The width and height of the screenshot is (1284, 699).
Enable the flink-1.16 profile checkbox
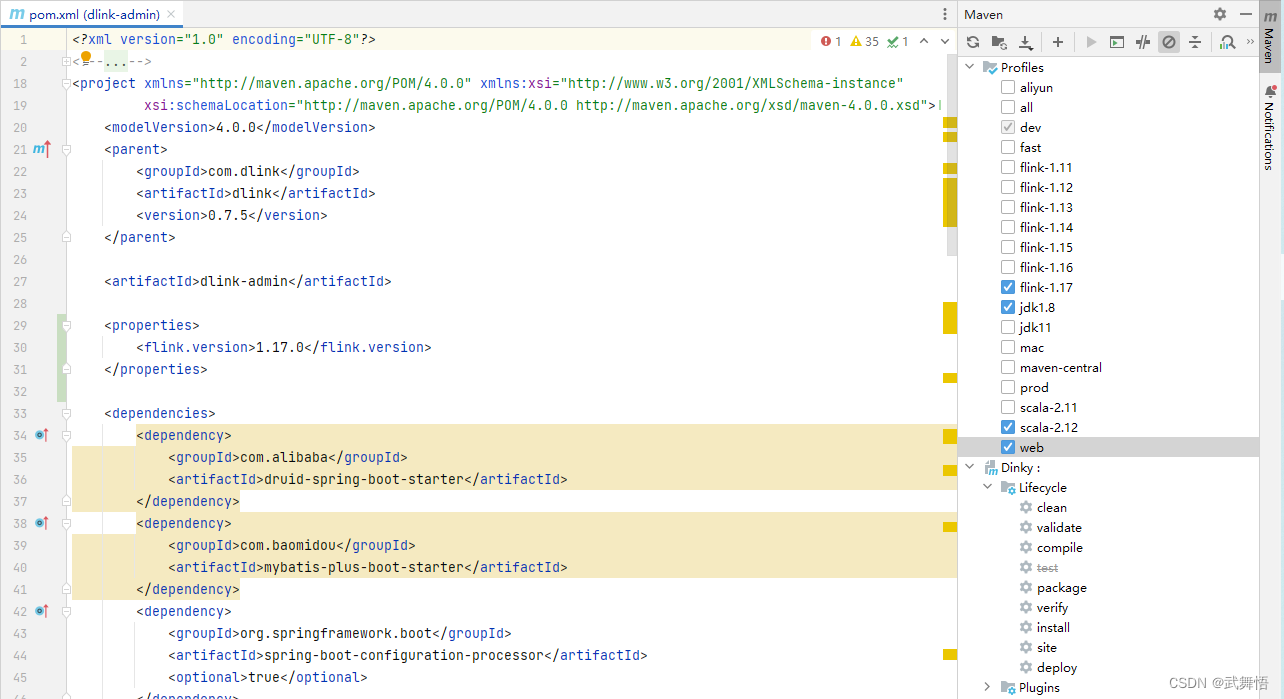click(1008, 267)
